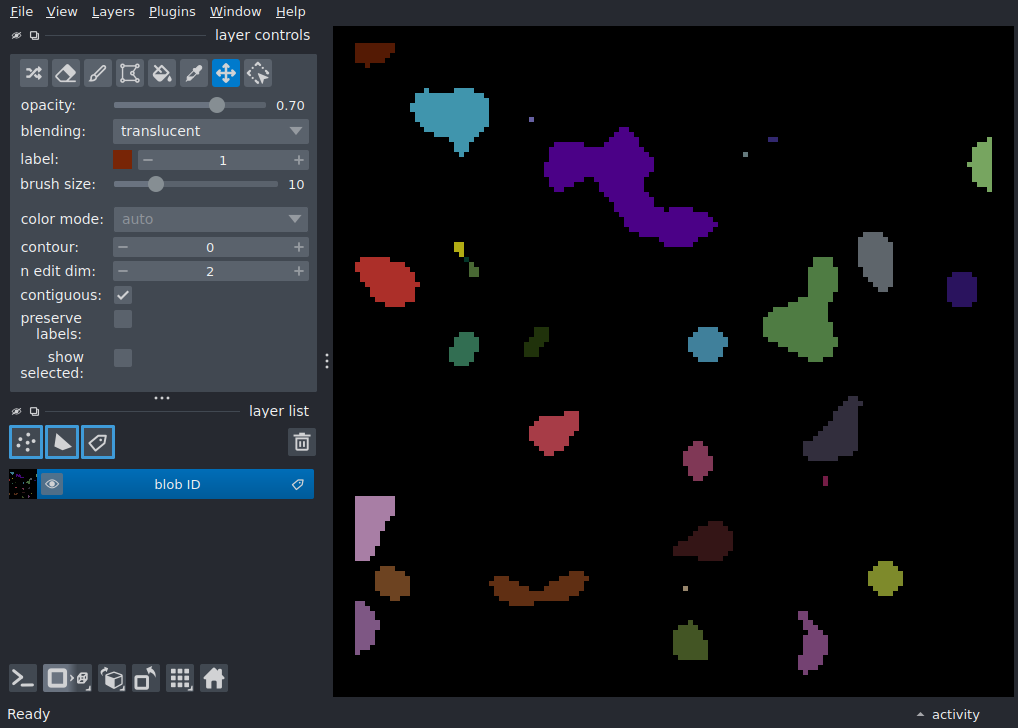
Task: Click the brush size slider handle
Action: tap(156, 184)
